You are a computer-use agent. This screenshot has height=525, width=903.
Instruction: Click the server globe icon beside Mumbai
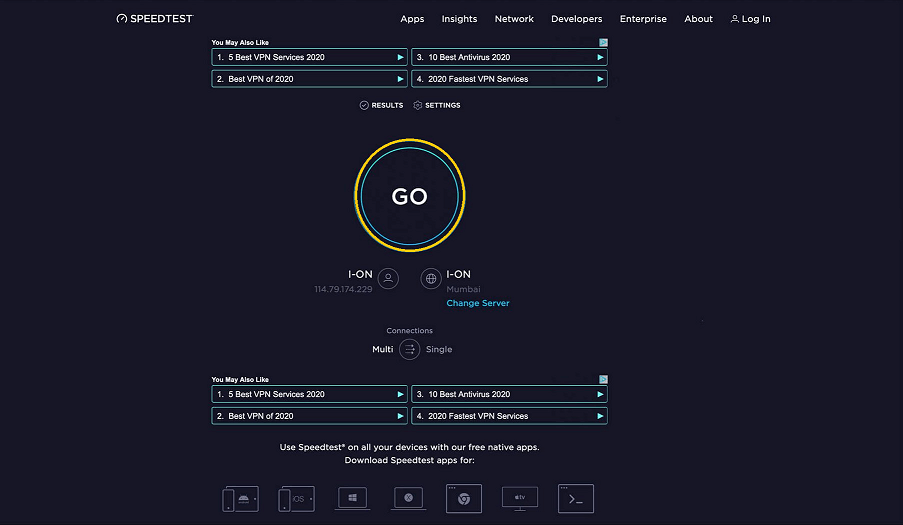[x=431, y=279]
